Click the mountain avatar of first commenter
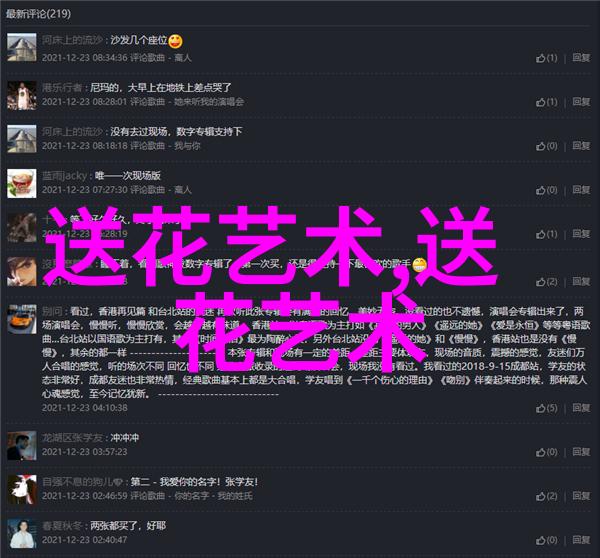 (22, 47)
